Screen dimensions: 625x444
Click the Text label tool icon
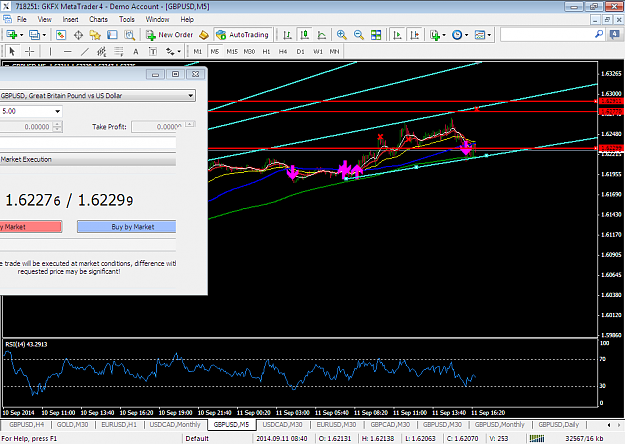tap(153, 51)
